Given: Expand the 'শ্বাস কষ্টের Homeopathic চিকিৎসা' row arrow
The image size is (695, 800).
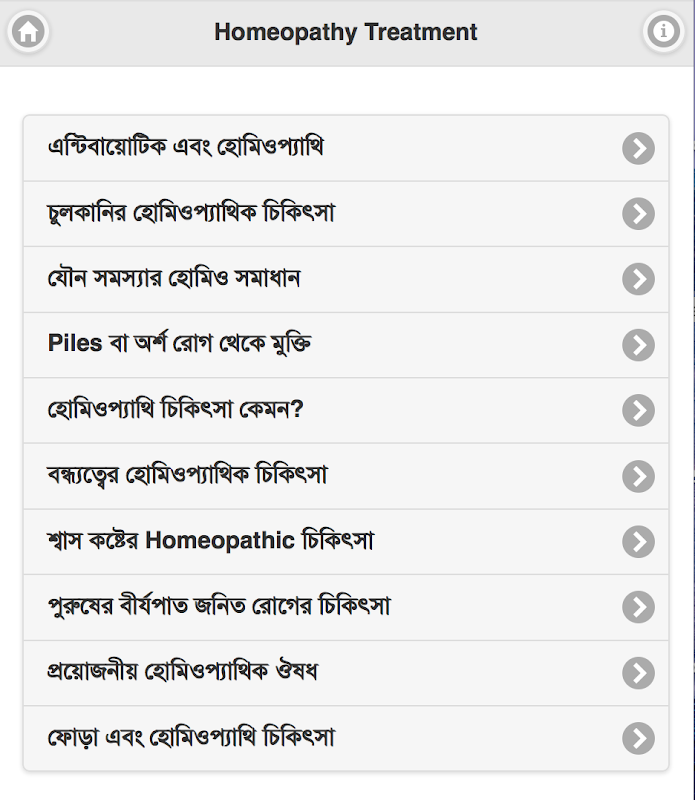Looking at the screenshot, I should pyautogui.click(x=638, y=542).
